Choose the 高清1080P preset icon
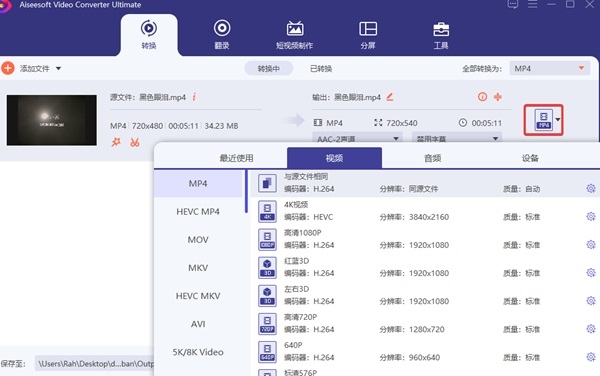600x376 pixels. (267, 239)
